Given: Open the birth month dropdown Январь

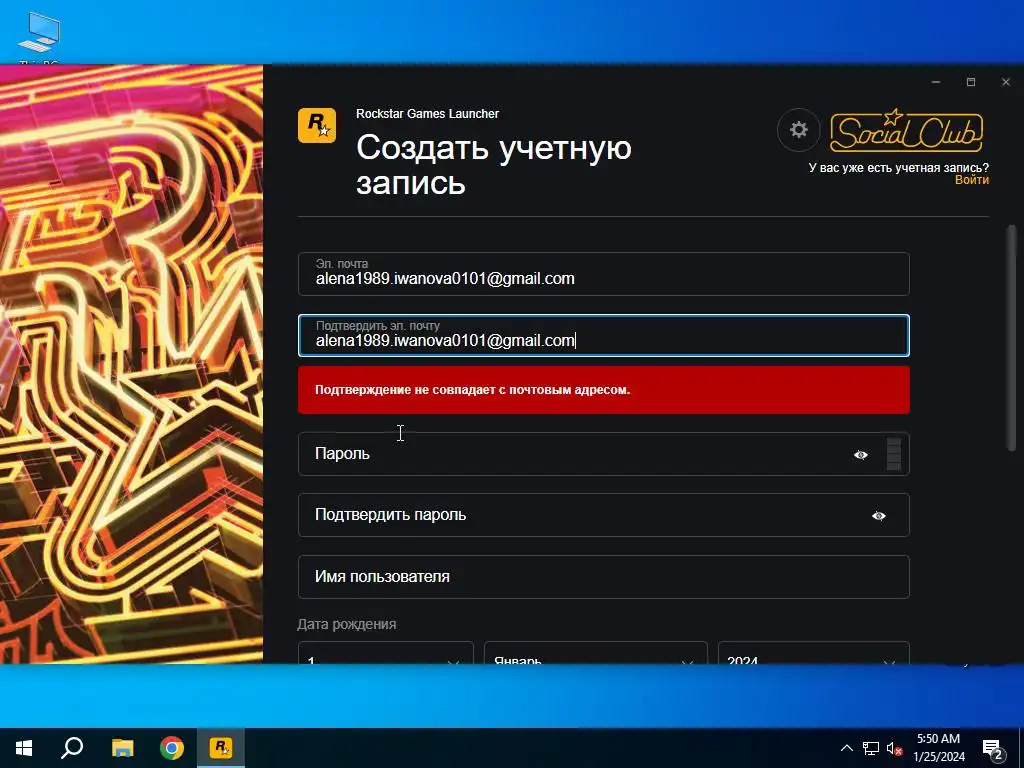Looking at the screenshot, I should 596,653.
